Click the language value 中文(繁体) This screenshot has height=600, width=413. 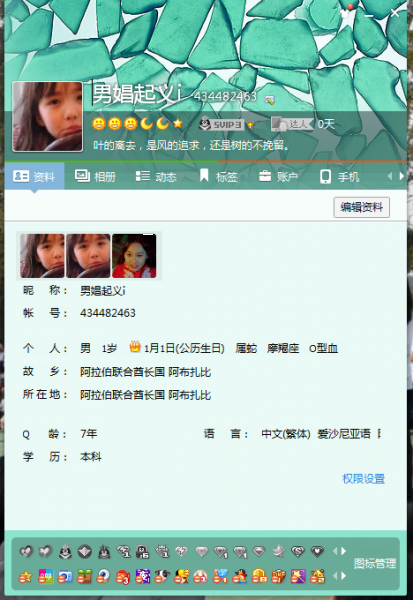286,434
